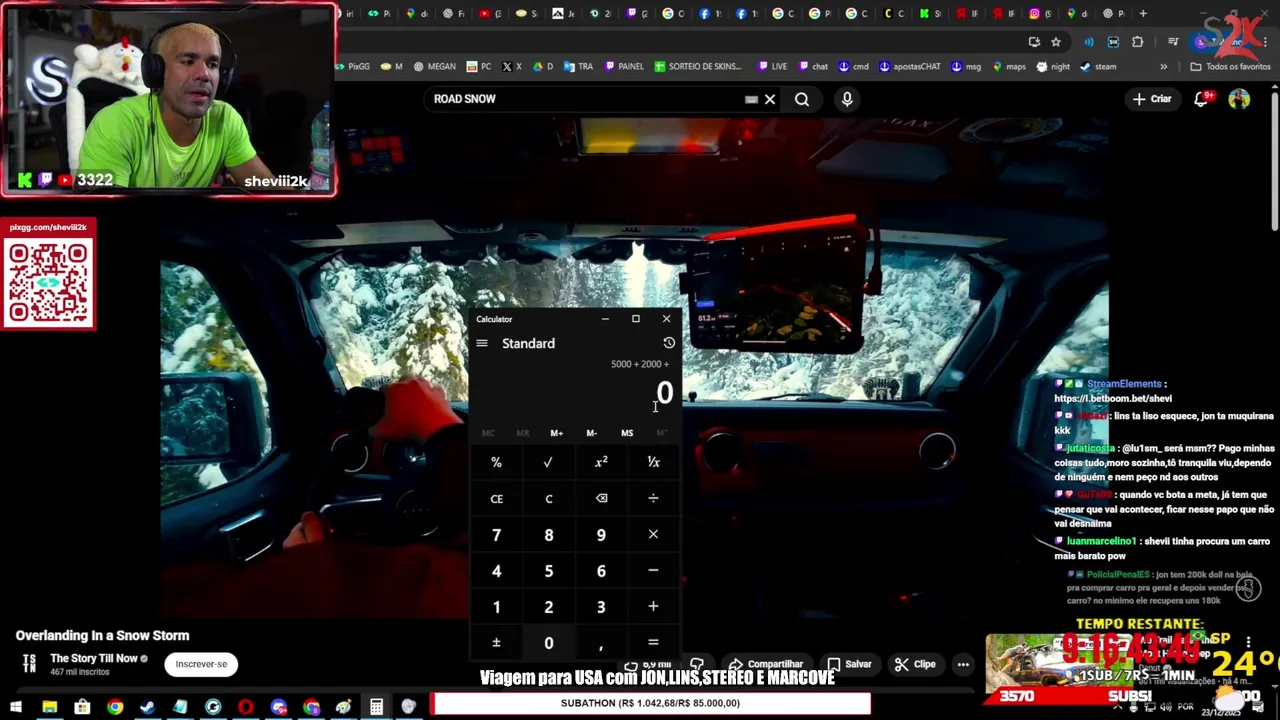Click digit 0 on Calculator
This screenshot has width=1280, height=720.
coord(548,642)
